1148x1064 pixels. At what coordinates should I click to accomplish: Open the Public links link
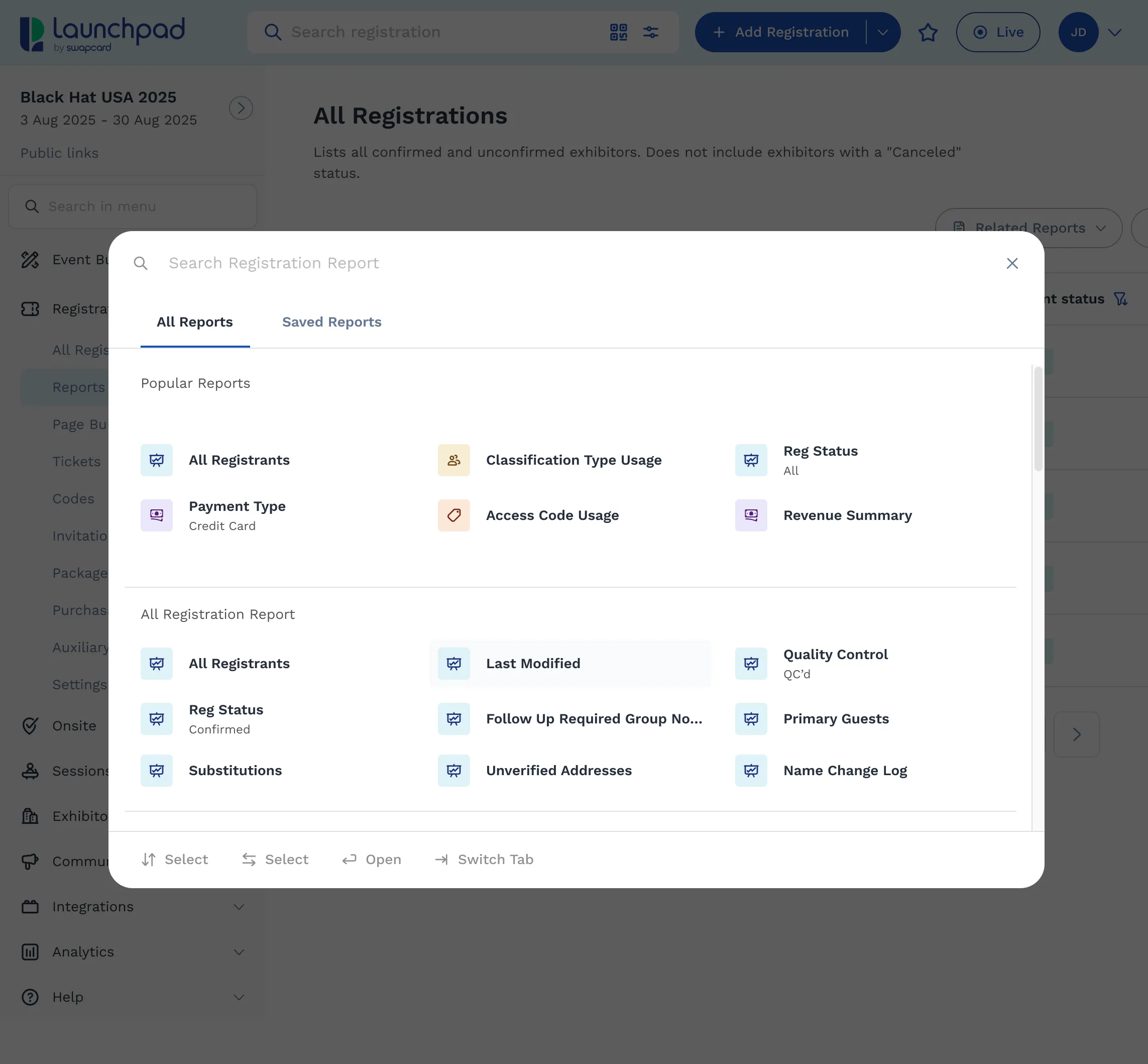[x=59, y=153]
